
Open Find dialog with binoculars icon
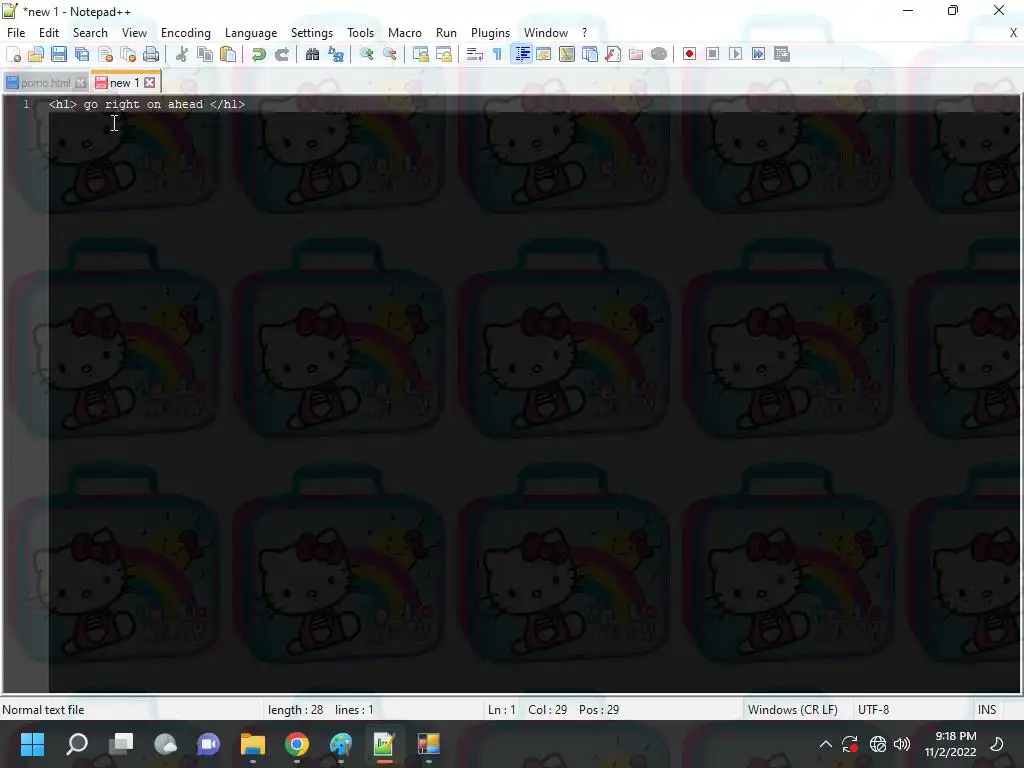312,54
